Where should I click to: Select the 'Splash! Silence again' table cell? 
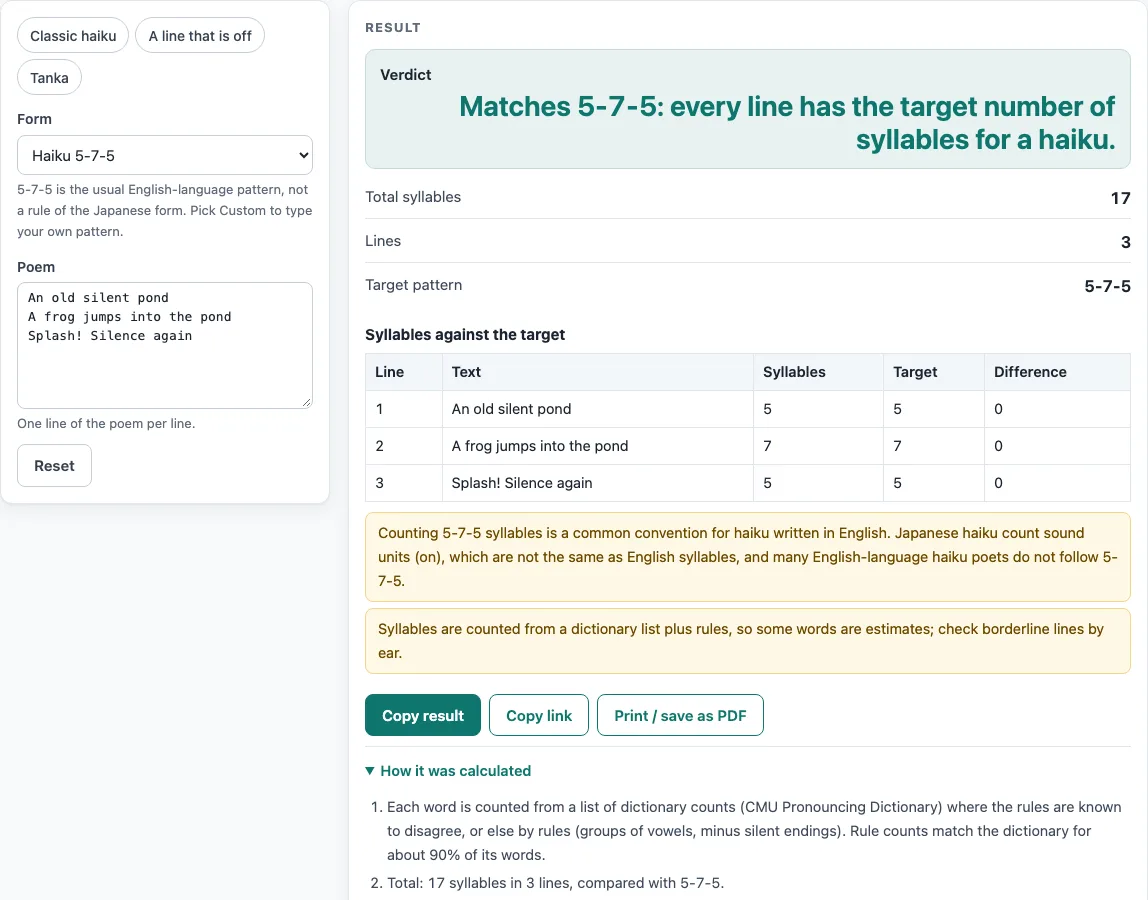(x=597, y=483)
